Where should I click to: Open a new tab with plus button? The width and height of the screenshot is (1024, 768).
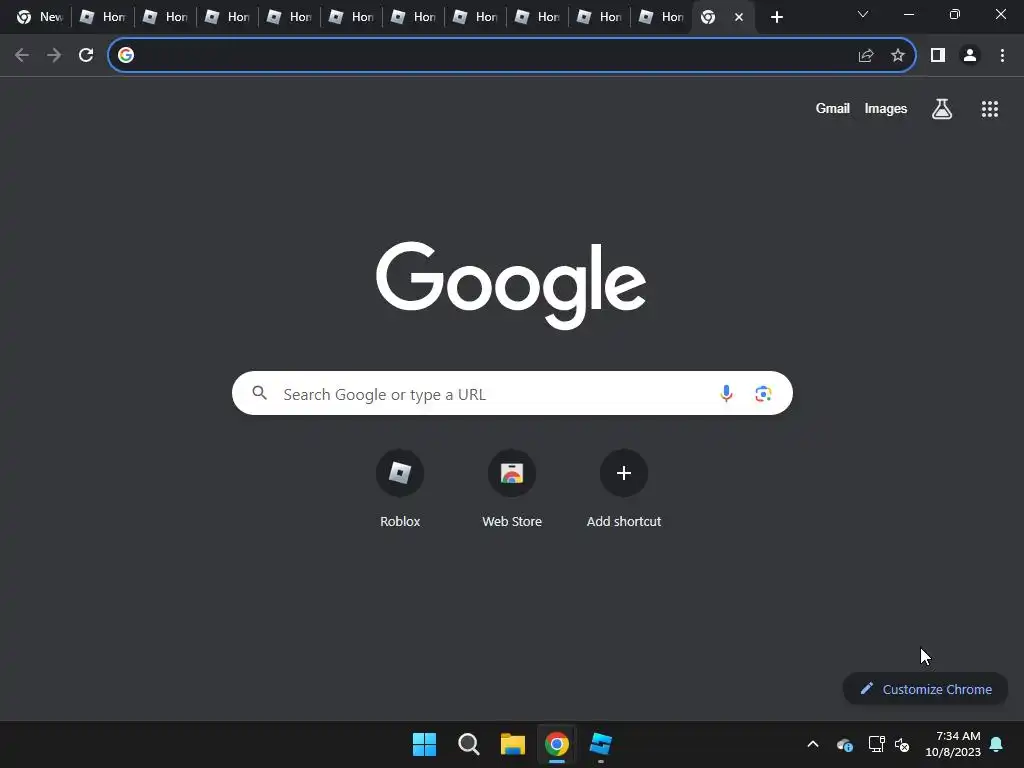[776, 17]
